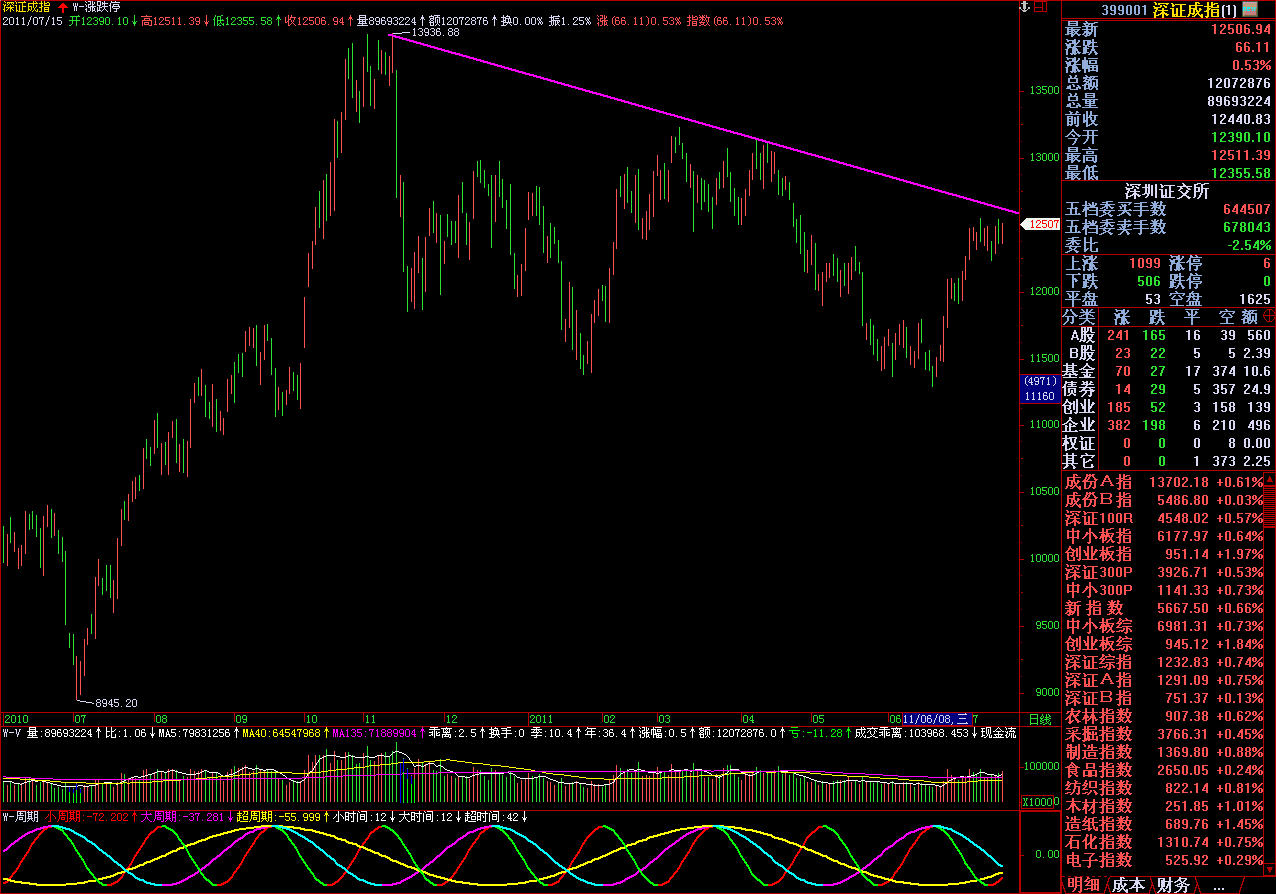This screenshot has width=1276, height=894.
Task: Click the anchor icon above the chart
Action: tap(1022, 7)
